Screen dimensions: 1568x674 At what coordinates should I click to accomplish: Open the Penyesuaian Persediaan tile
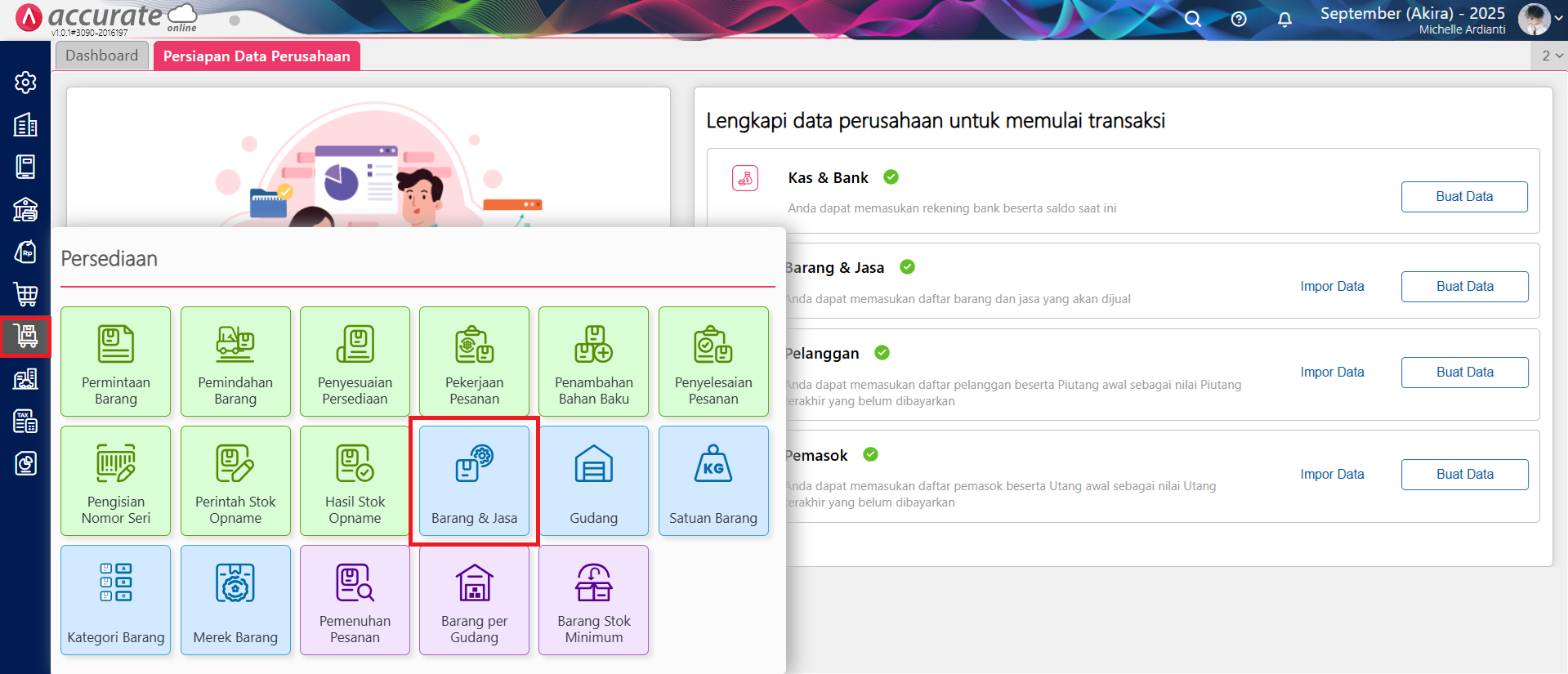coord(355,361)
